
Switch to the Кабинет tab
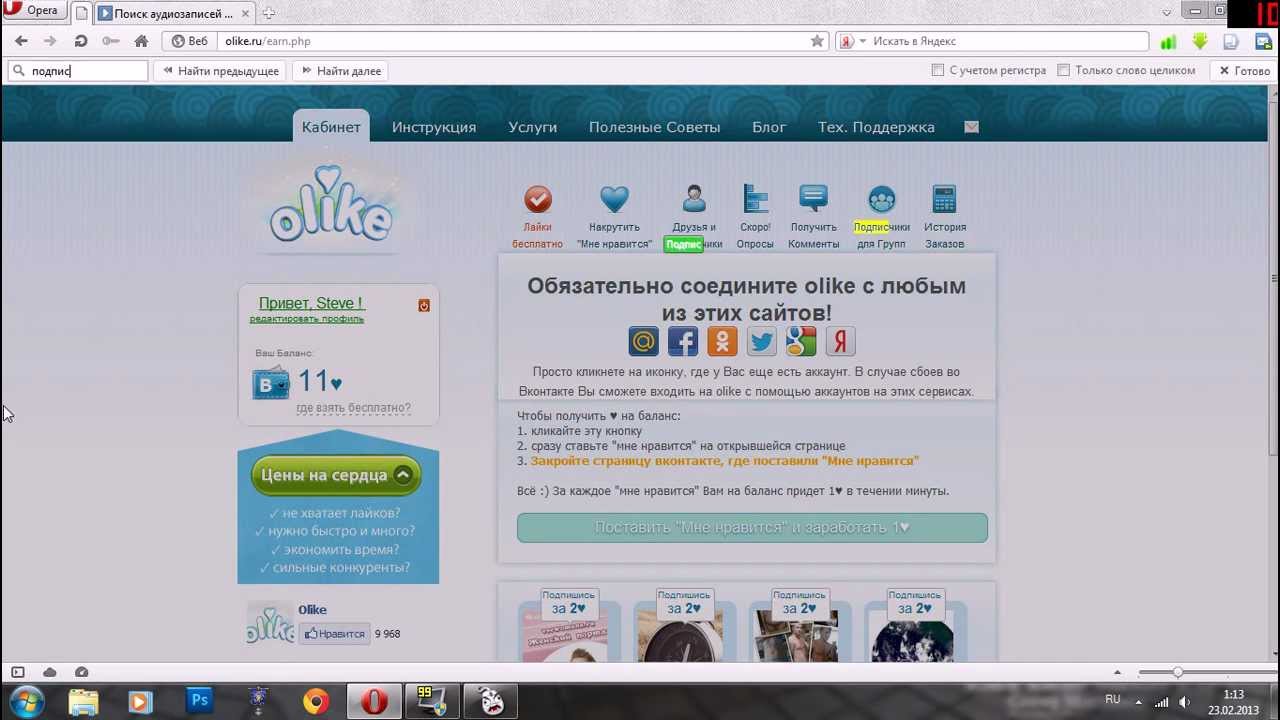click(331, 127)
